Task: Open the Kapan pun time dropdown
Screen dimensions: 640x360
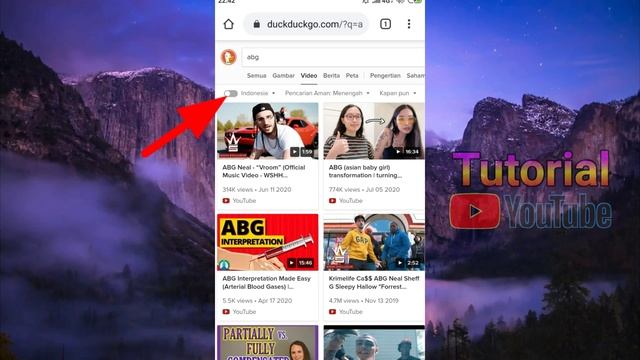Action: 398,93
